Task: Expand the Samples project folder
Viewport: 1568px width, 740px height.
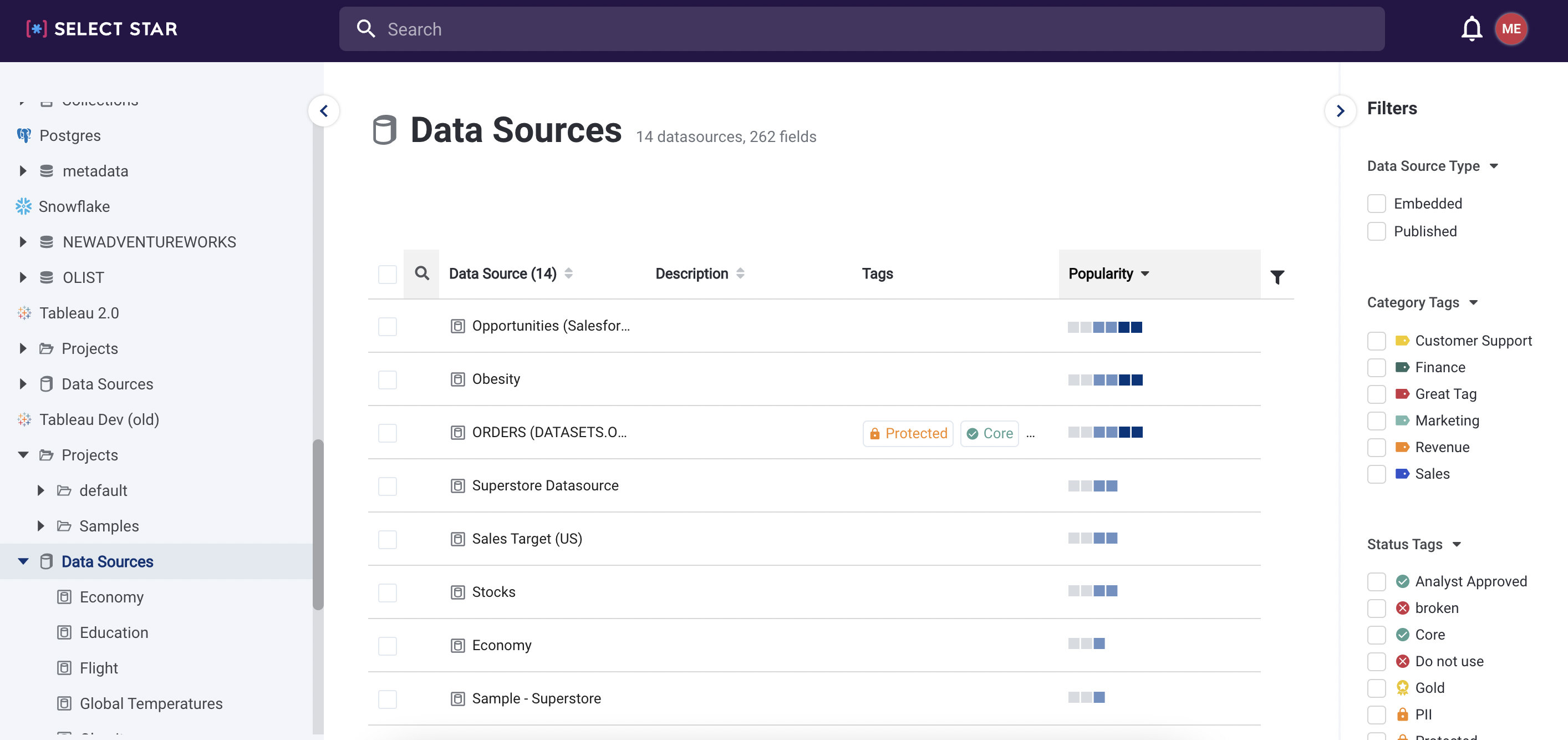Action: pyautogui.click(x=41, y=526)
